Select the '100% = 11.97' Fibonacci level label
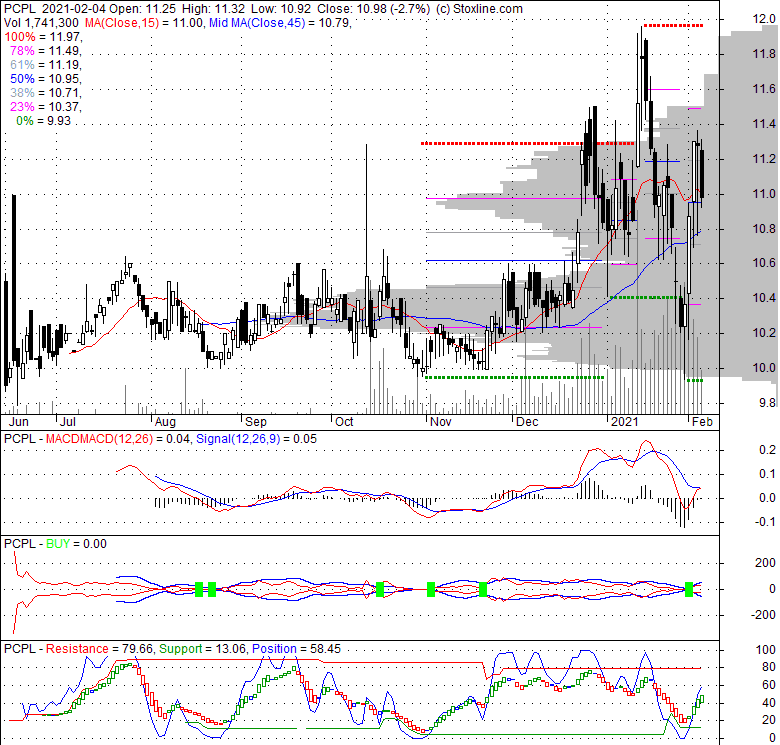This screenshot has height=745, width=780. pyautogui.click(x=43, y=37)
